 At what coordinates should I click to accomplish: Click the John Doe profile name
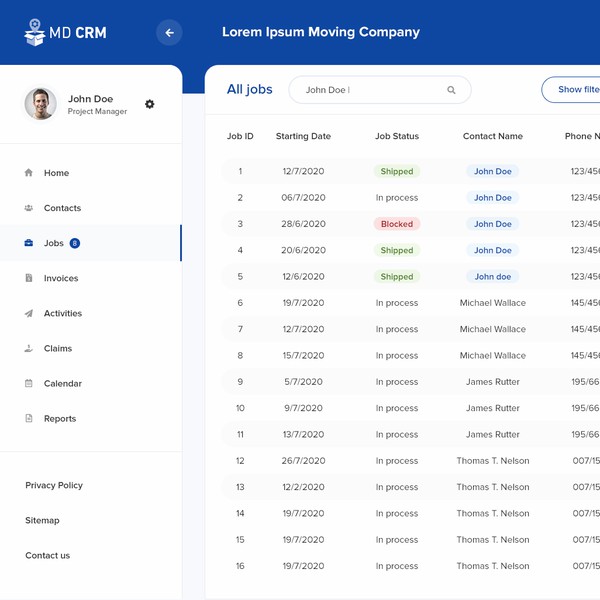click(x=90, y=99)
